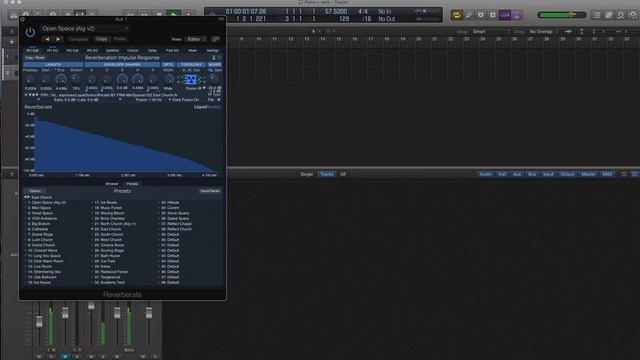
Task: Adjust the master volume slider
Action: tap(562, 15)
